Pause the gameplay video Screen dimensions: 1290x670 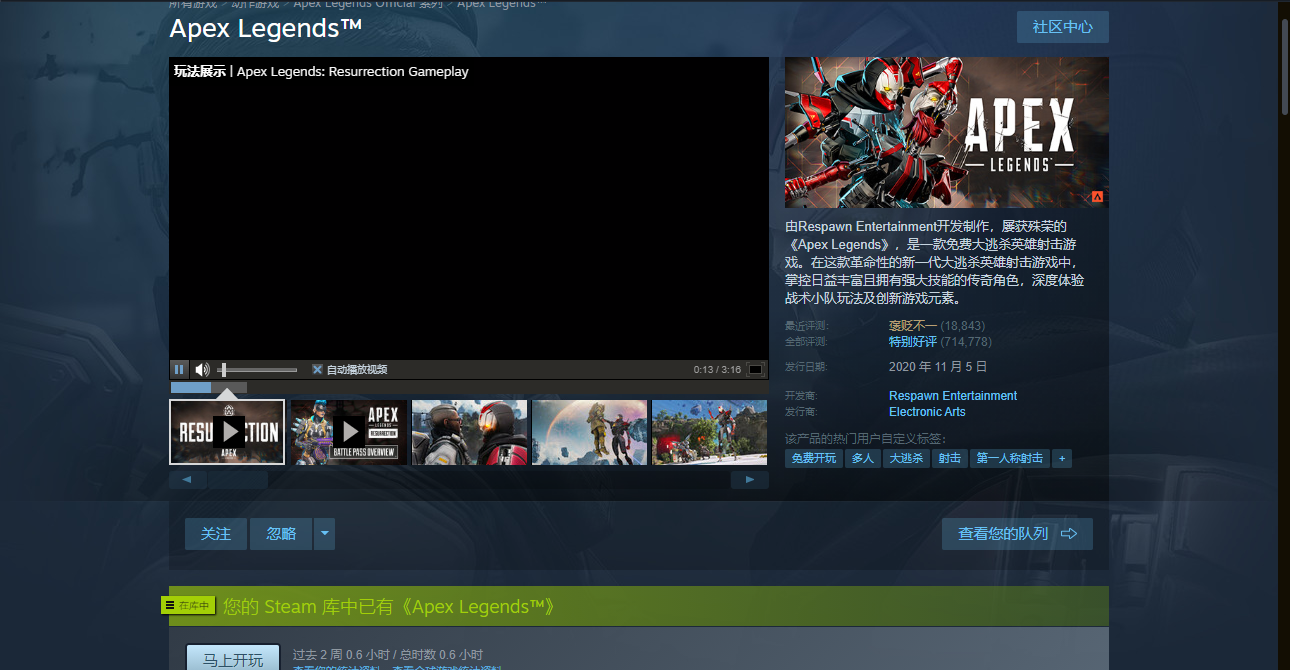[179, 369]
